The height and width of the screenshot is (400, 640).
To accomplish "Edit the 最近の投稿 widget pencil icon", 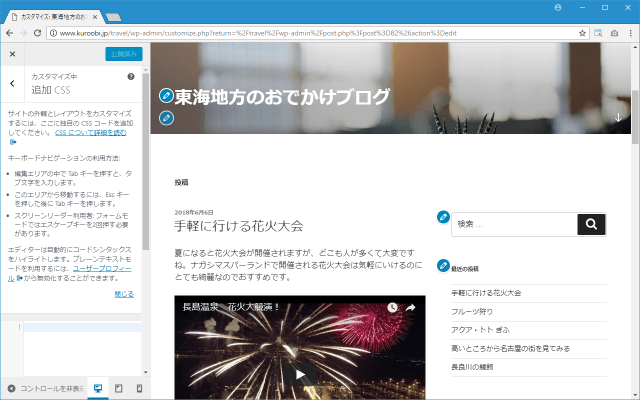I will [443, 266].
